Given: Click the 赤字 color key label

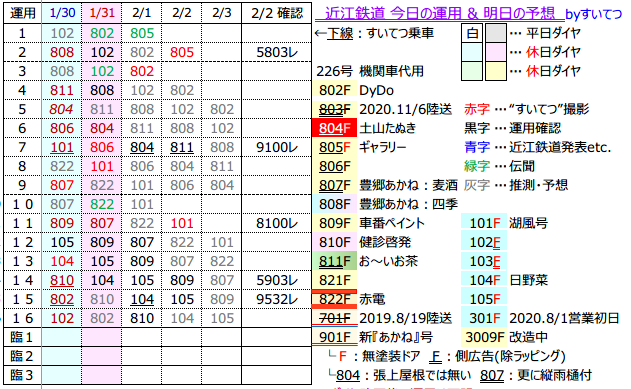Looking at the screenshot, I should click(477, 109).
